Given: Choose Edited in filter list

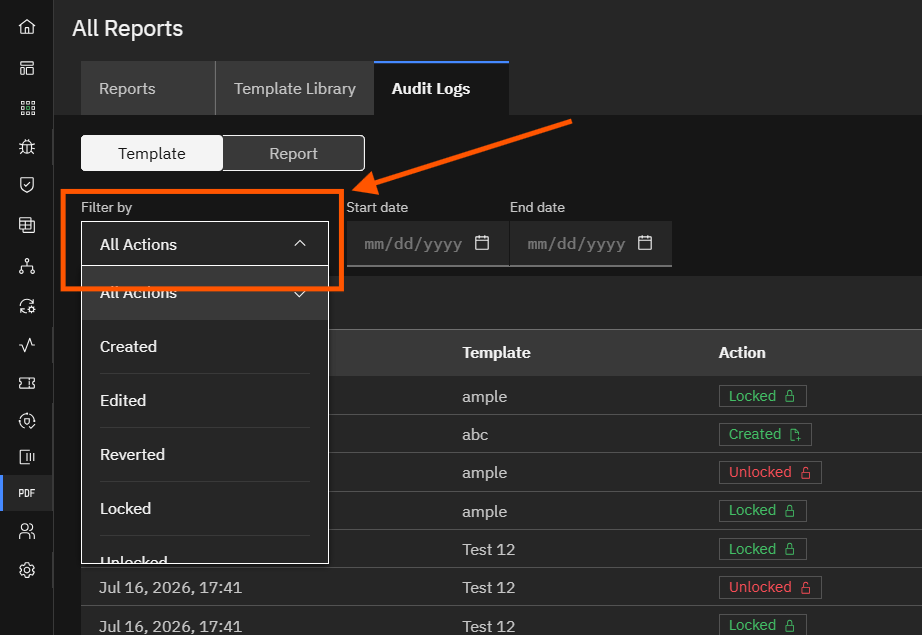Looking at the screenshot, I should click(205, 400).
